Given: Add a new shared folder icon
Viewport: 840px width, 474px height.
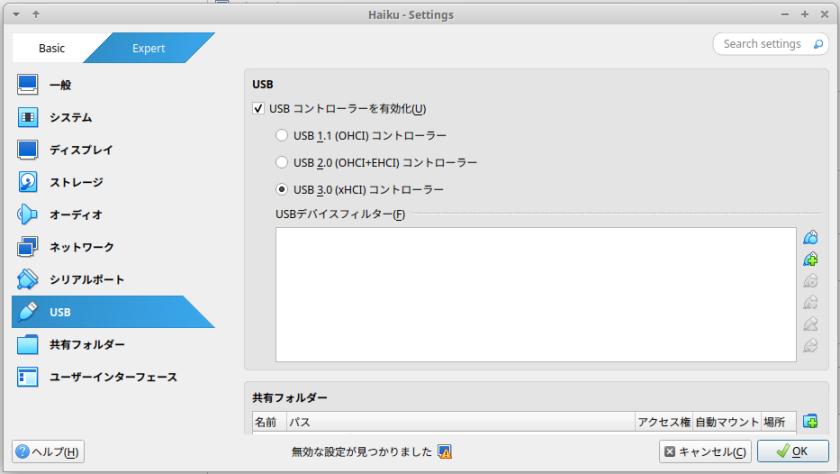Looking at the screenshot, I should pos(811,422).
